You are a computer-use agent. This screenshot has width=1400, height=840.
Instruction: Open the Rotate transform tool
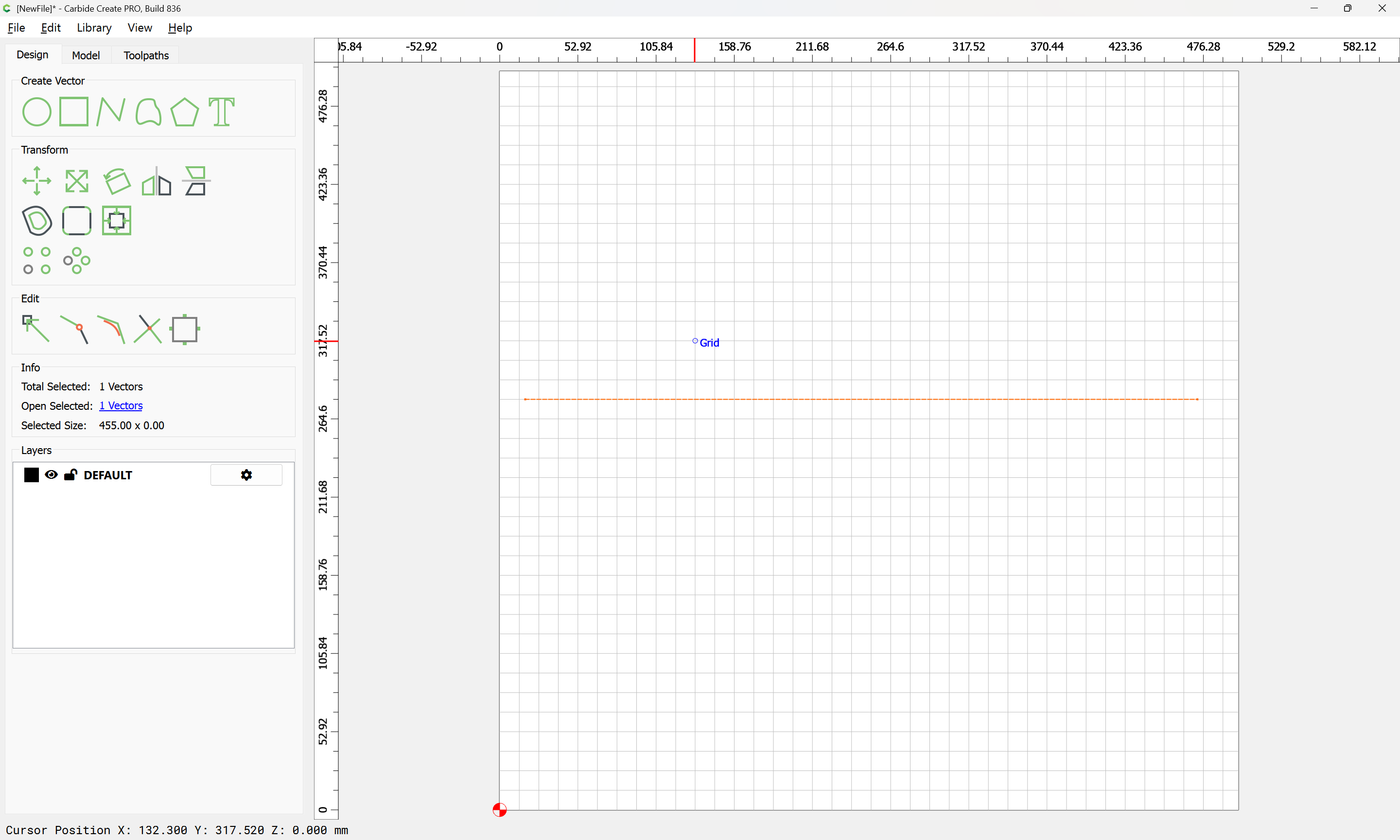(x=117, y=181)
